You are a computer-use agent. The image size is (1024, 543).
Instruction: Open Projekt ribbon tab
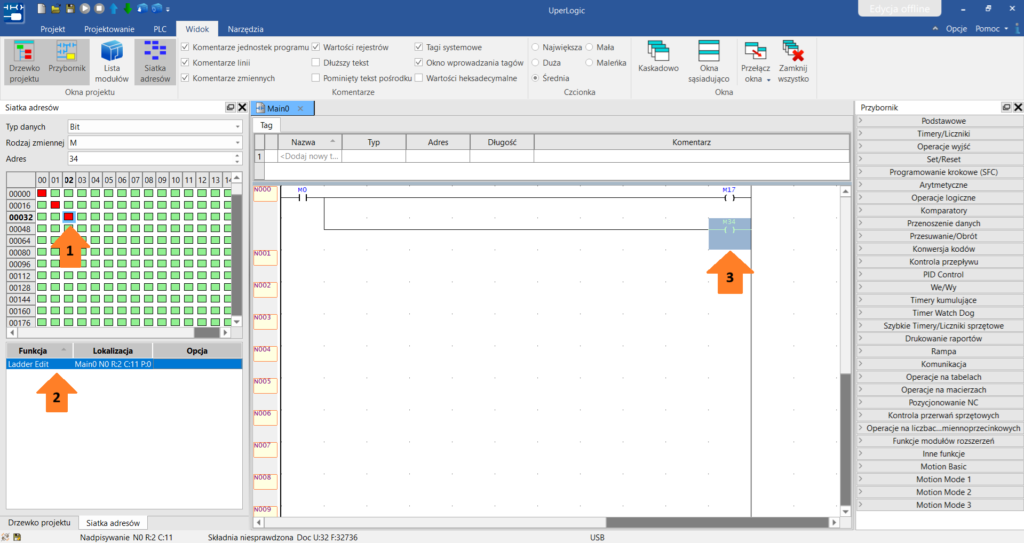pos(52,29)
